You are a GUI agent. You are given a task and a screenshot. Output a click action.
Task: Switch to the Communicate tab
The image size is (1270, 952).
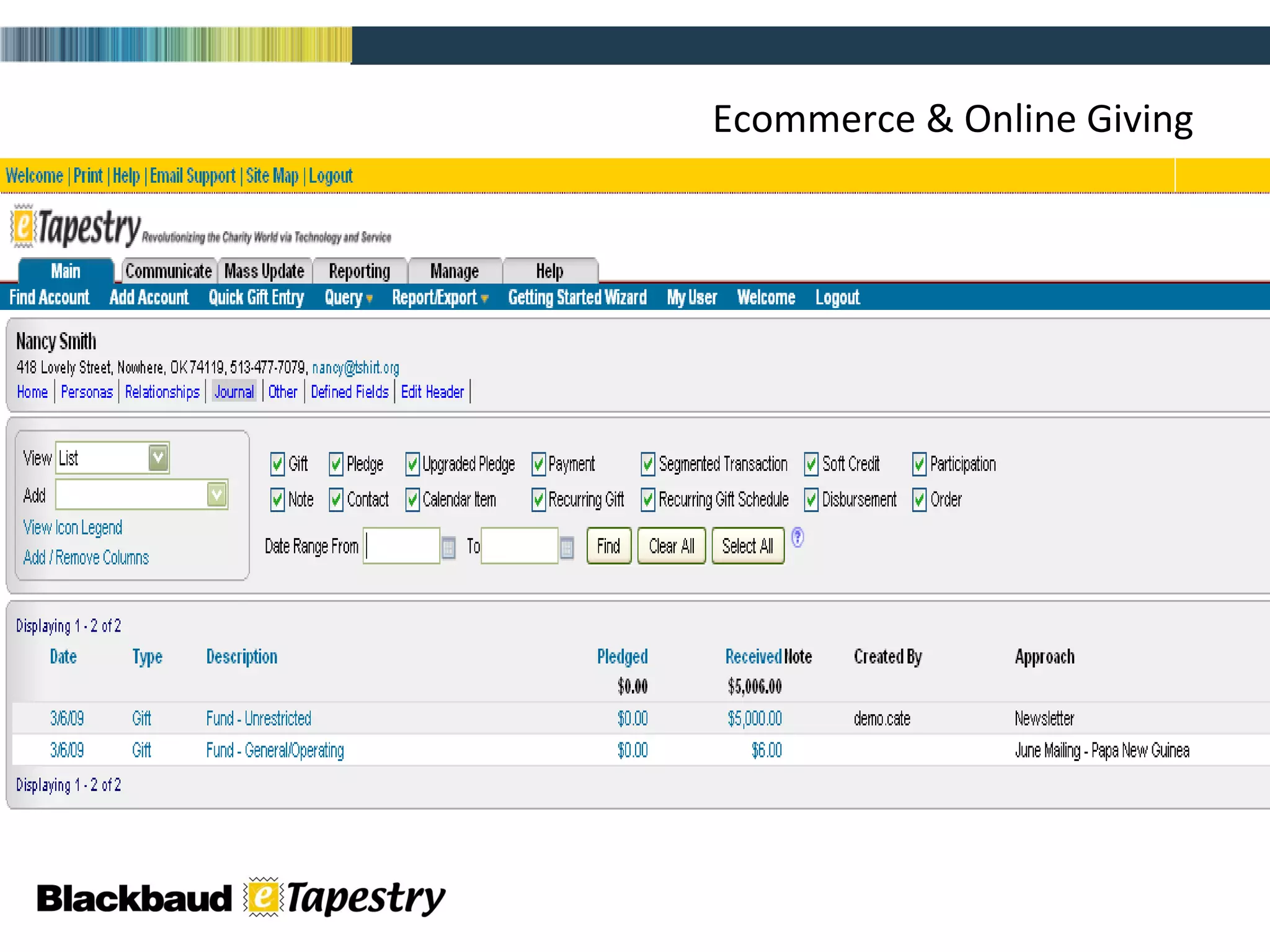[x=169, y=271]
